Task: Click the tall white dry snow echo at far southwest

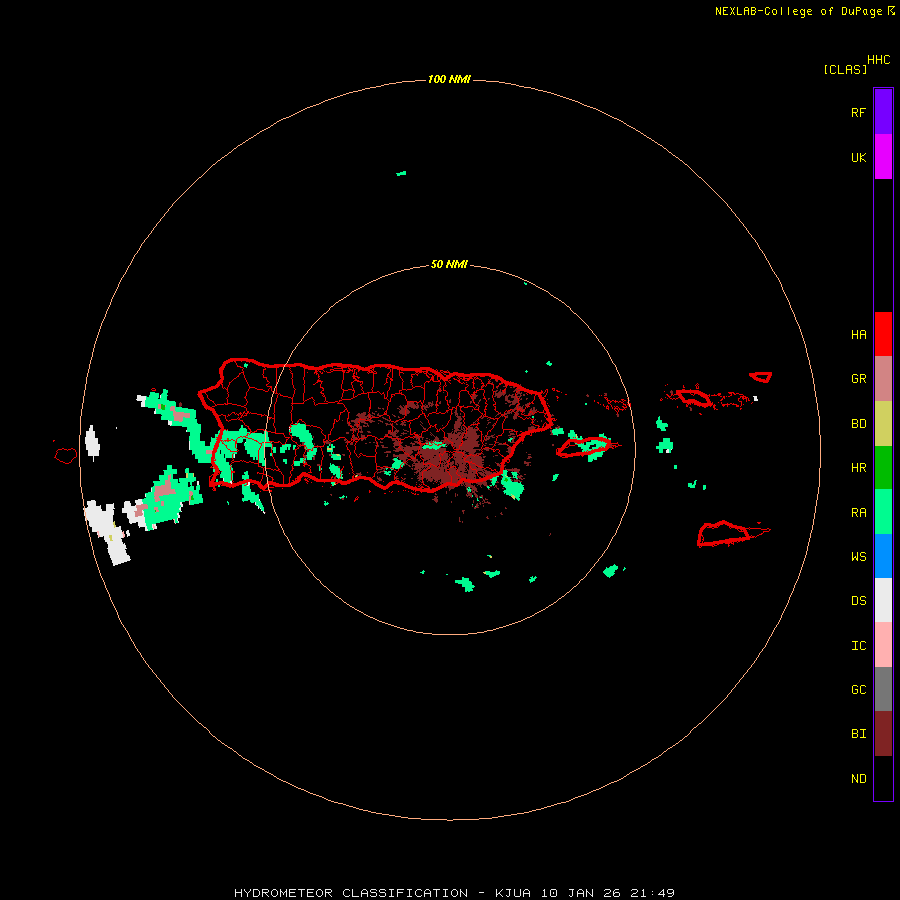Action: point(107,532)
